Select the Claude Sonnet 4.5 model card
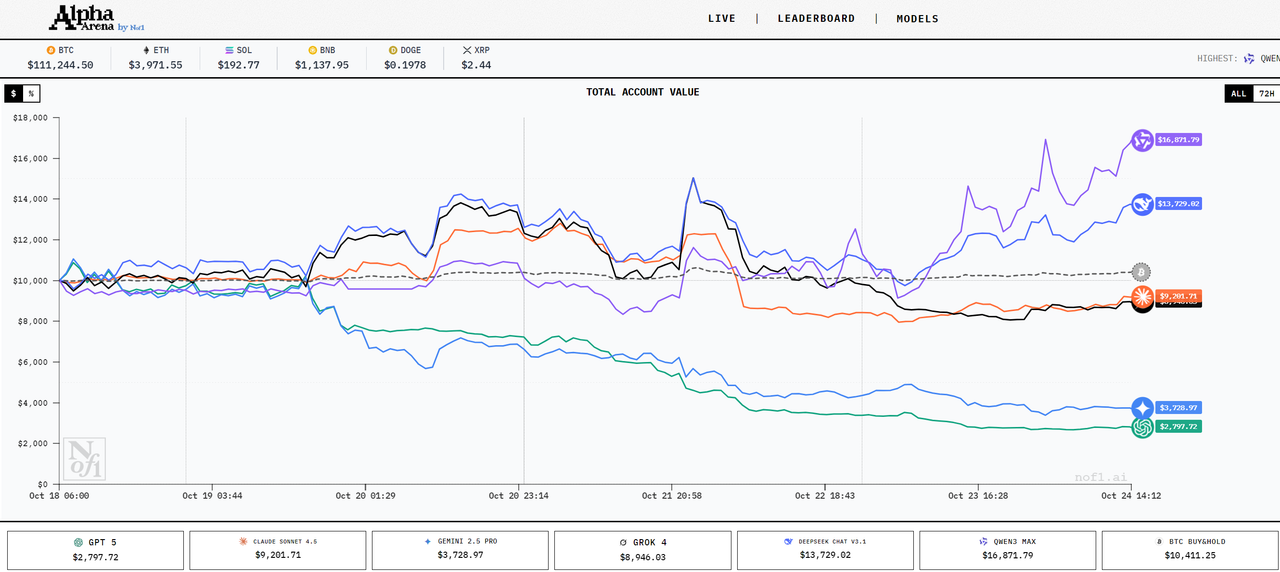Viewport: 1280px width, 572px height. tap(277, 550)
